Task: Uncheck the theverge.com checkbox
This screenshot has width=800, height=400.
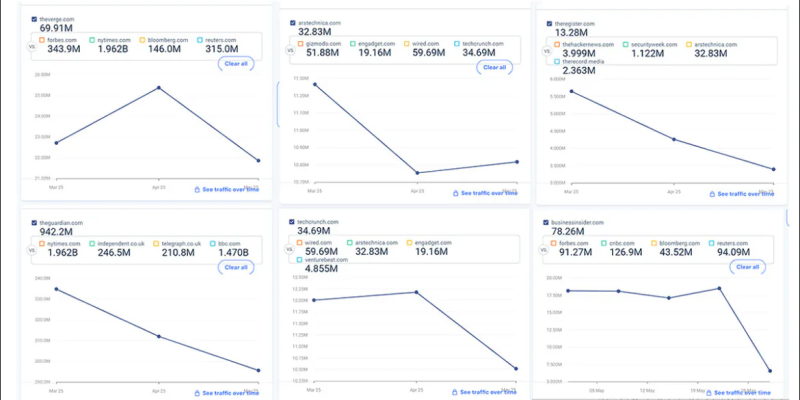Action: [35, 19]
